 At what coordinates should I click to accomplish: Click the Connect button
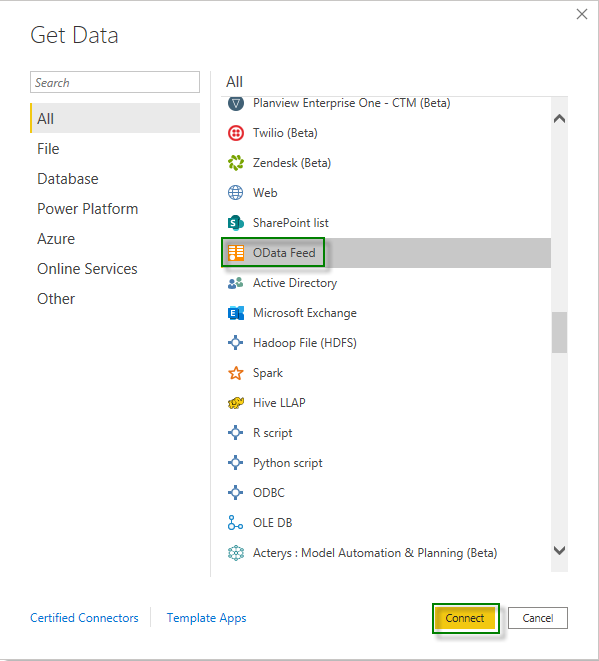(x=465, y=618)
